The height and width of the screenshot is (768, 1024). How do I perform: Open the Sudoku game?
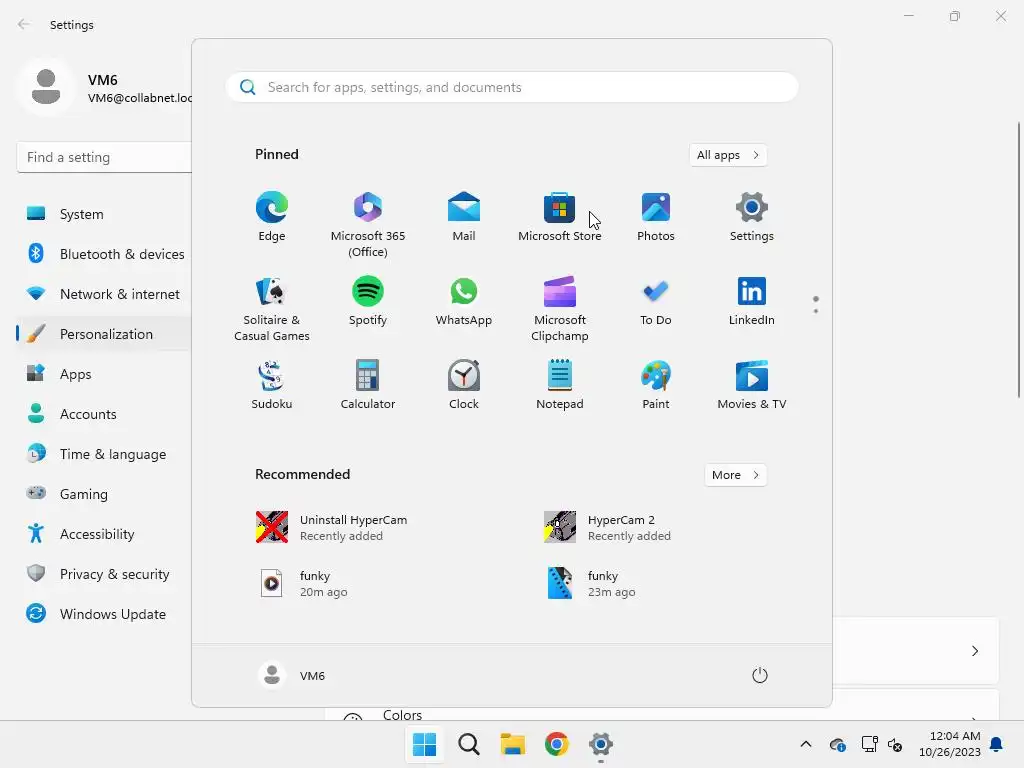[x=272, y=385]
